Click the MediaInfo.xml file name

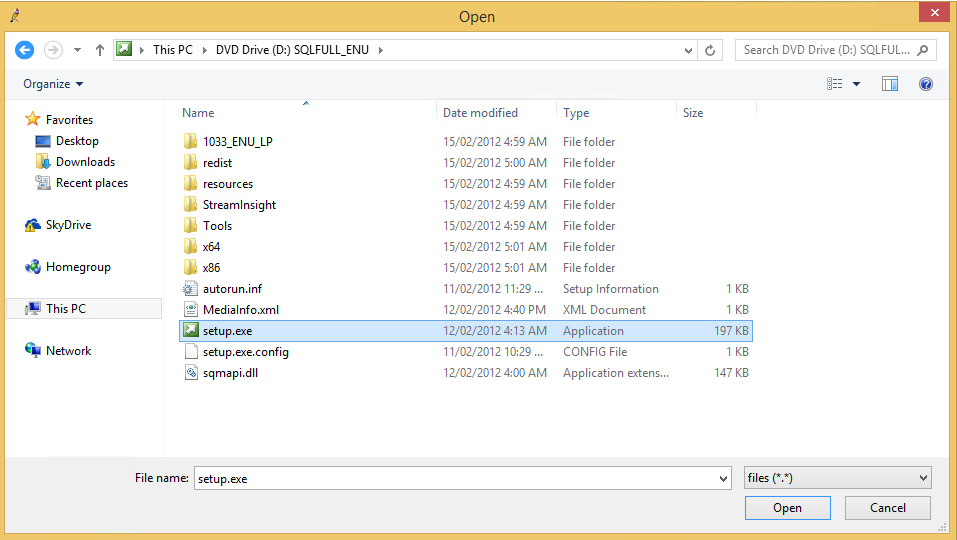240,310
